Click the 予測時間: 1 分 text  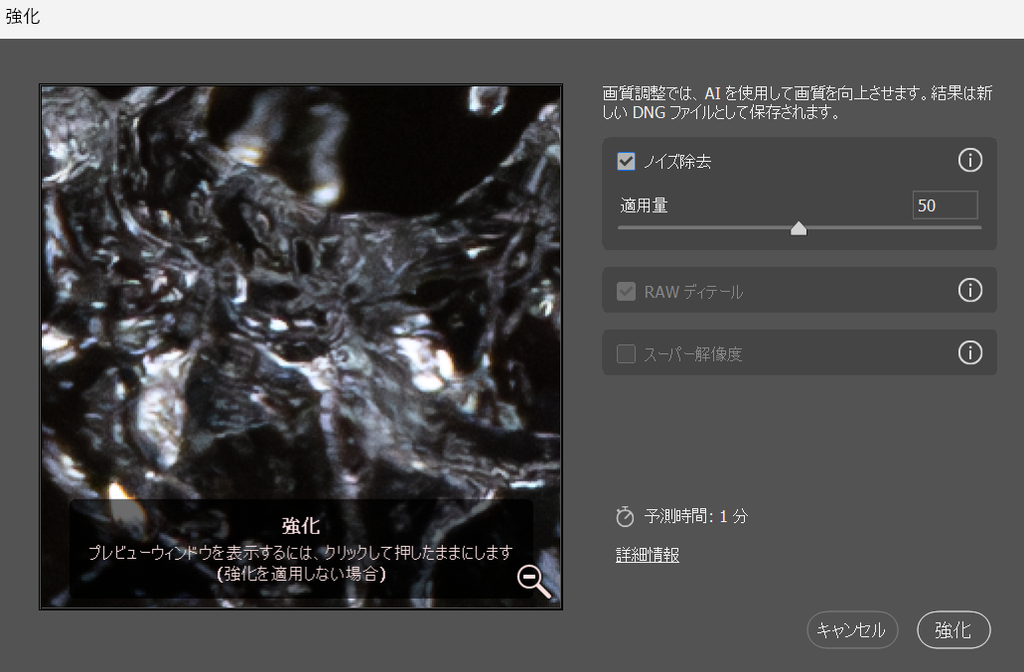(x=696, y=517)
